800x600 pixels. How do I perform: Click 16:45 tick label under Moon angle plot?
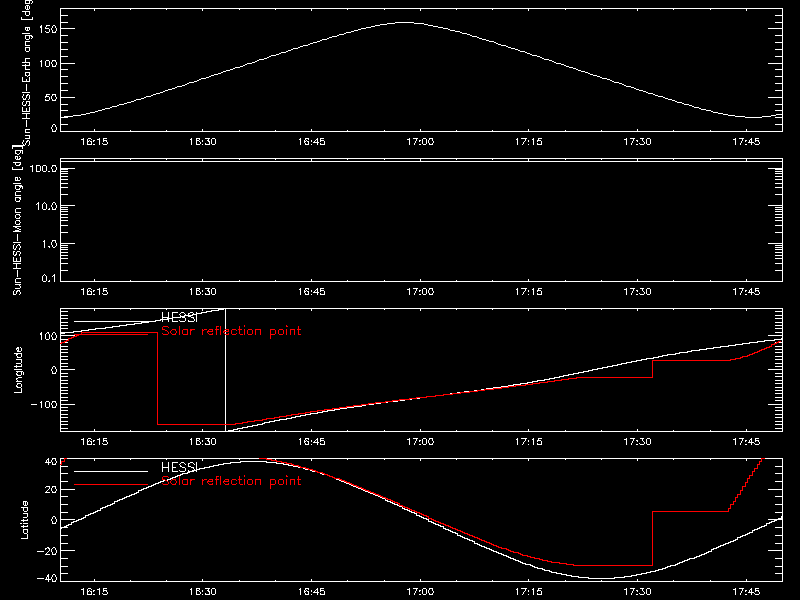(311, 292)
